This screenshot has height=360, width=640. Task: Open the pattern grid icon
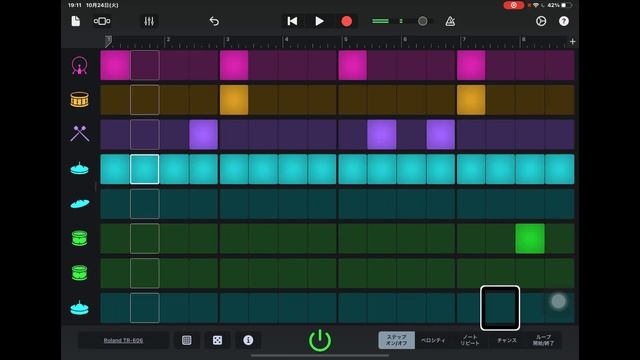187,340
